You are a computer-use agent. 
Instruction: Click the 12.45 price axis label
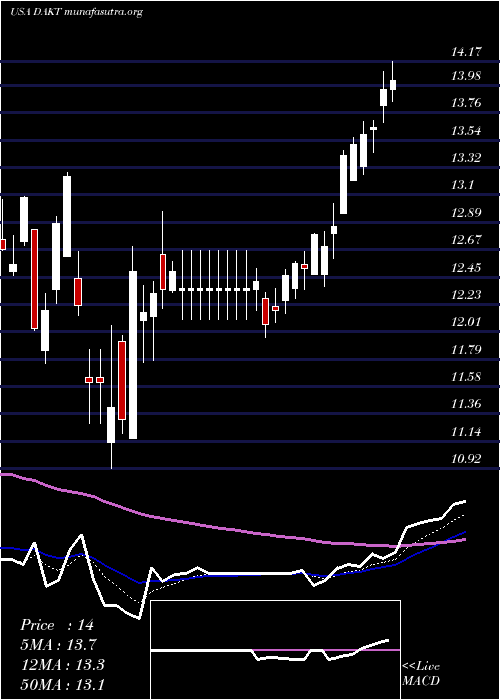466,267
